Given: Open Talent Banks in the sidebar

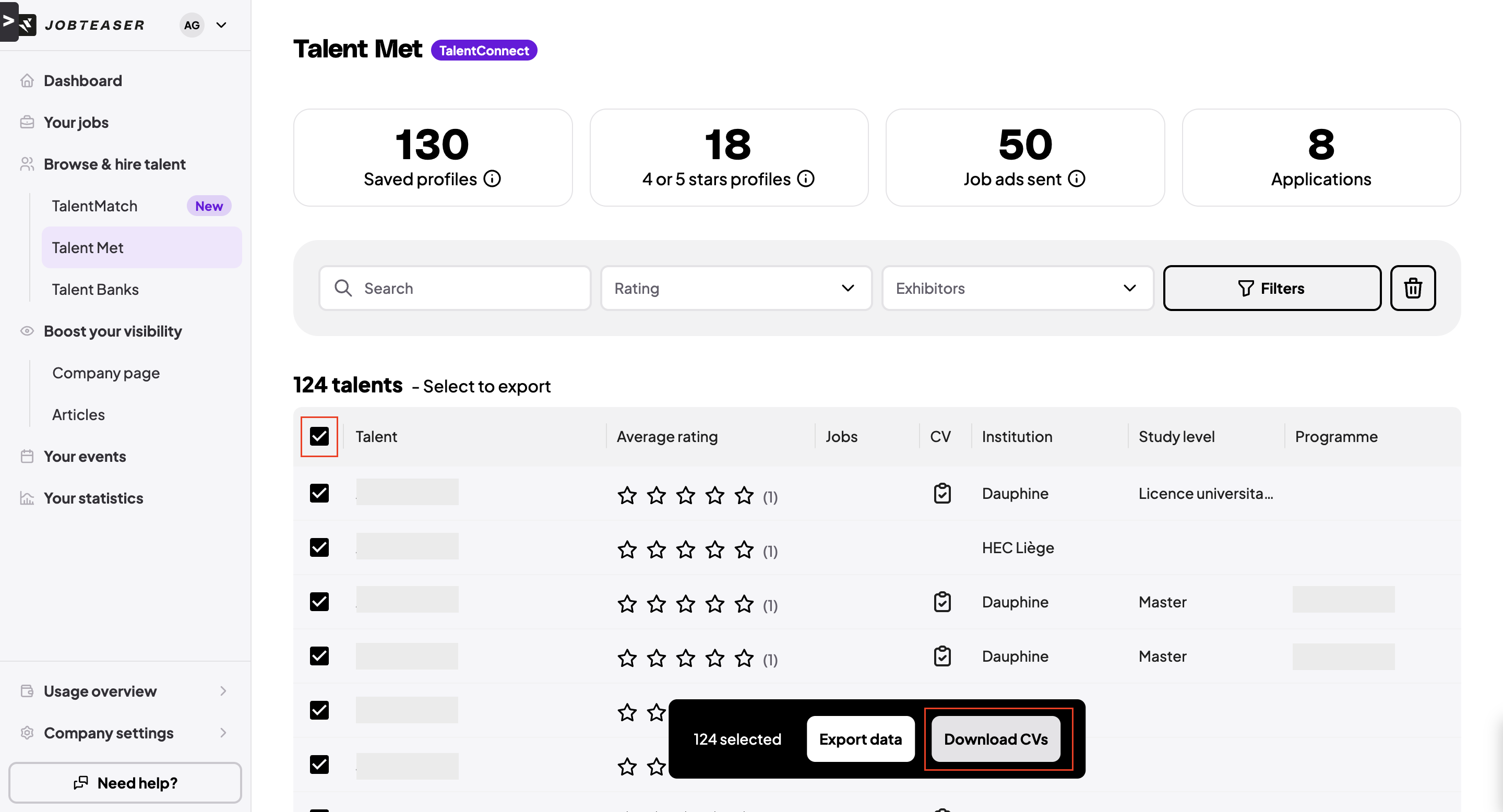Looking at the screenshot, I should pos(95,289).
